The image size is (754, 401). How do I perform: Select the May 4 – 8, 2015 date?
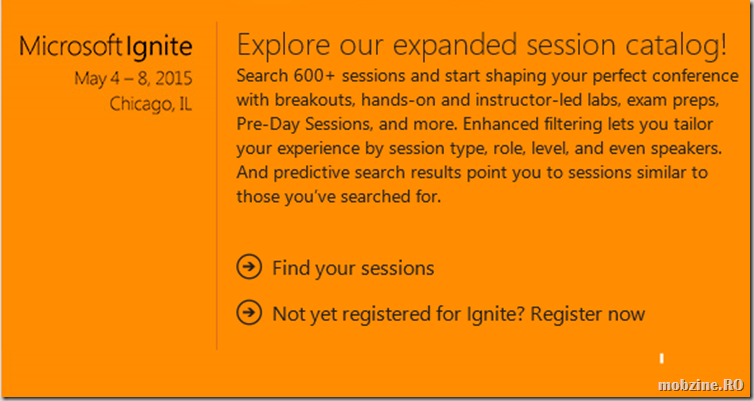133,78
